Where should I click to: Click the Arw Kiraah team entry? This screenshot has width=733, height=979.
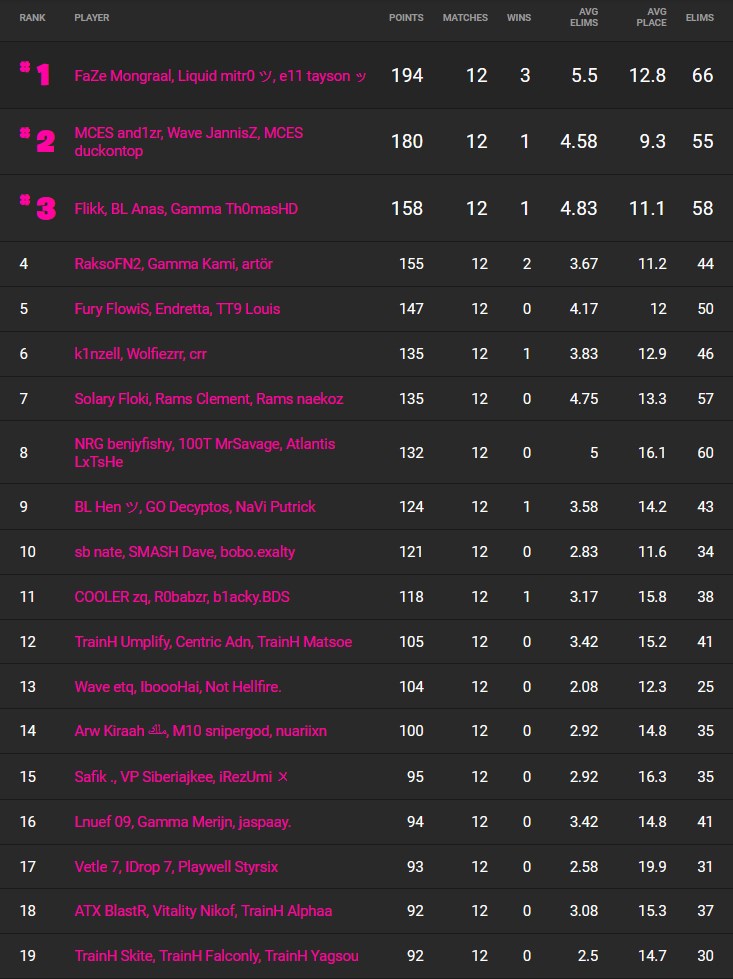pyautogui.click(x=200, y=731)
